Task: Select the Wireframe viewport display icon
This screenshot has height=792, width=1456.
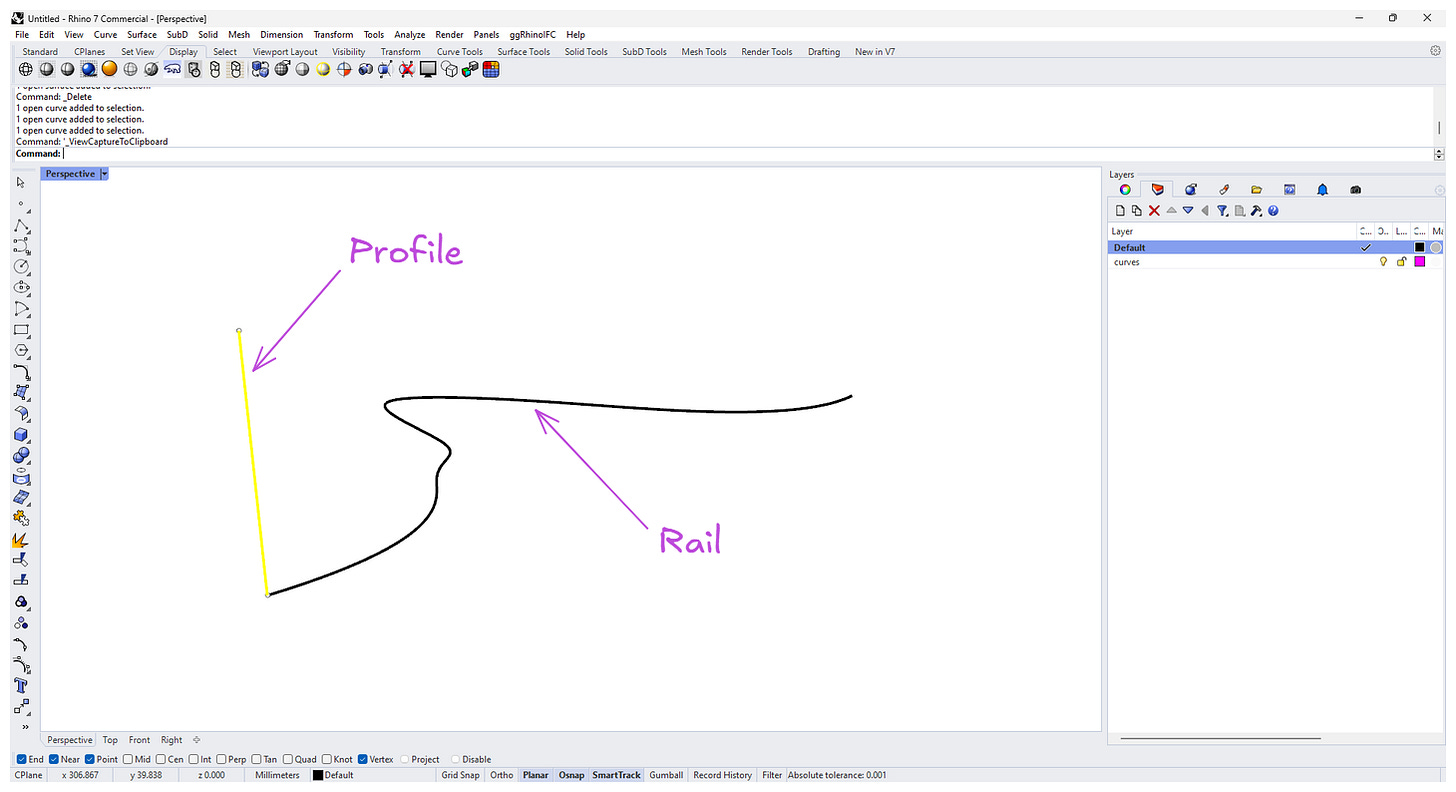Action: 26,69
